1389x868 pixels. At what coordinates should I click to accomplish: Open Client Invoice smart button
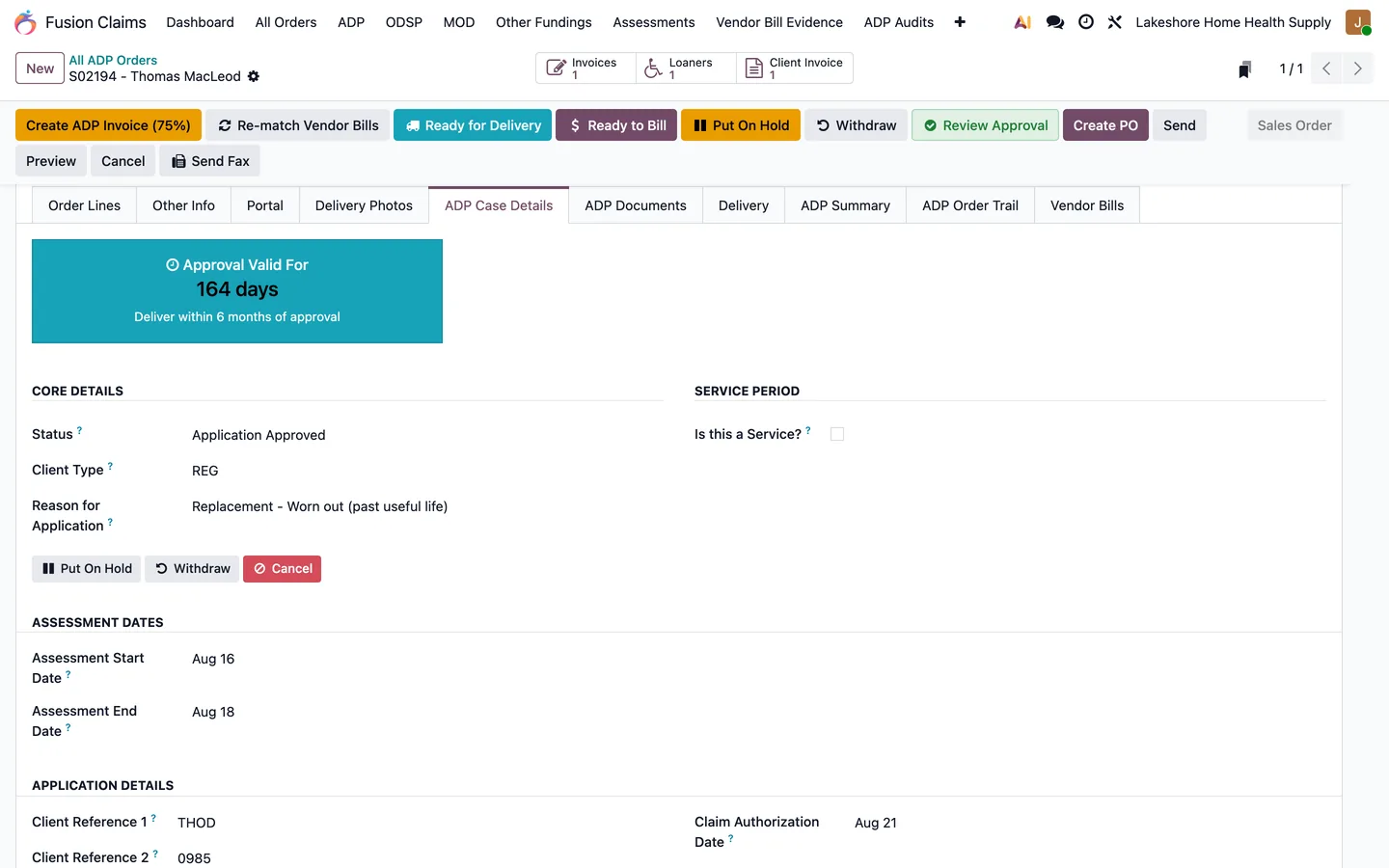coord(795,68)
